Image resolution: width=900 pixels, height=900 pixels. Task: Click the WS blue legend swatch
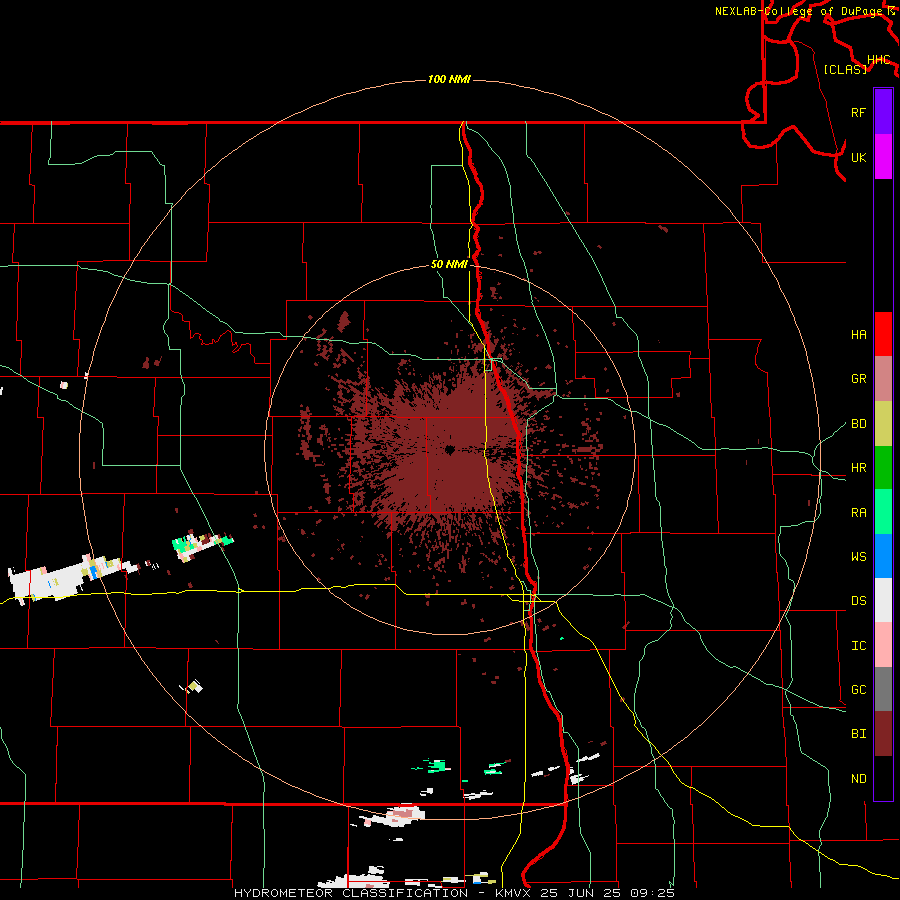click(883, 556)
